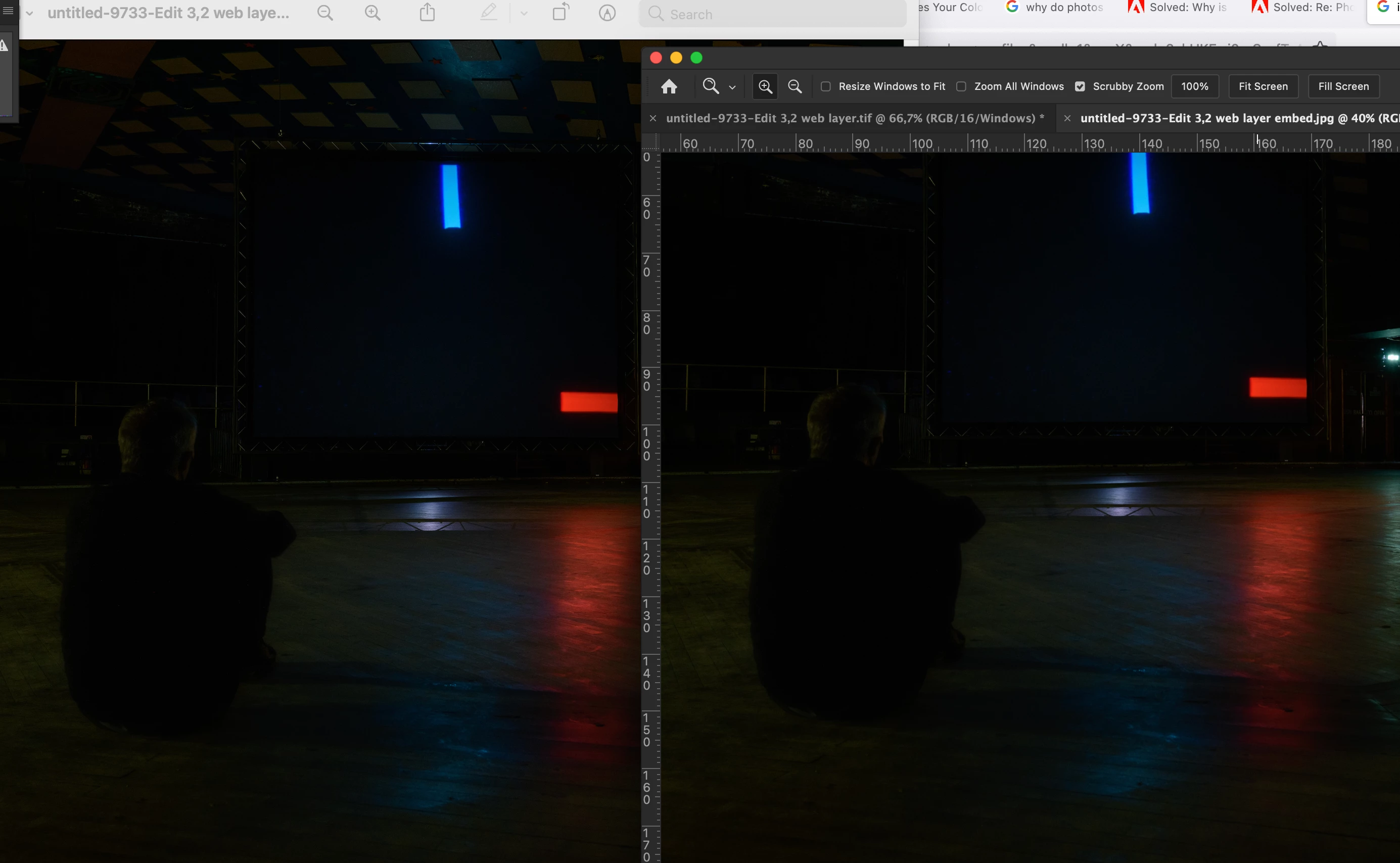Select the Zoom In magnifier in Photoshop options

pos(765,86)
